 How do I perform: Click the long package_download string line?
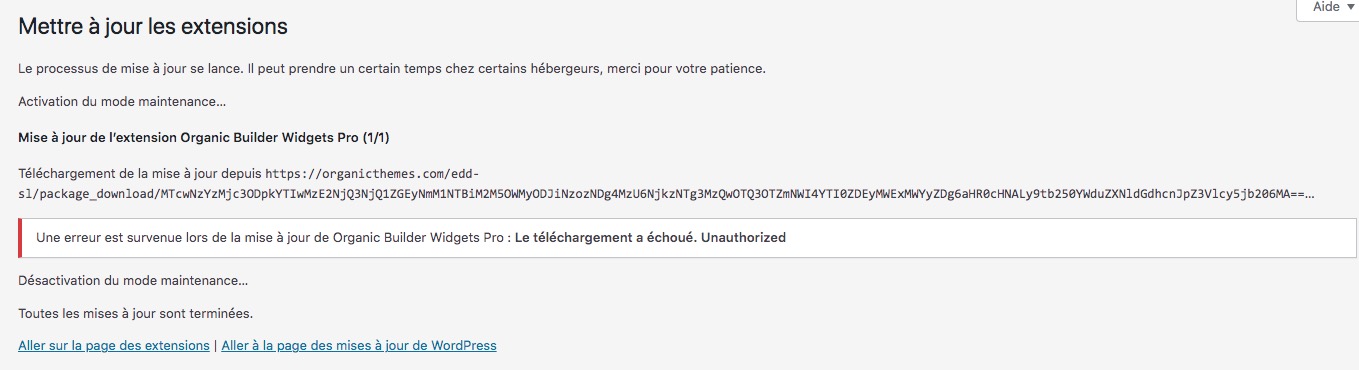coord(666,193)
